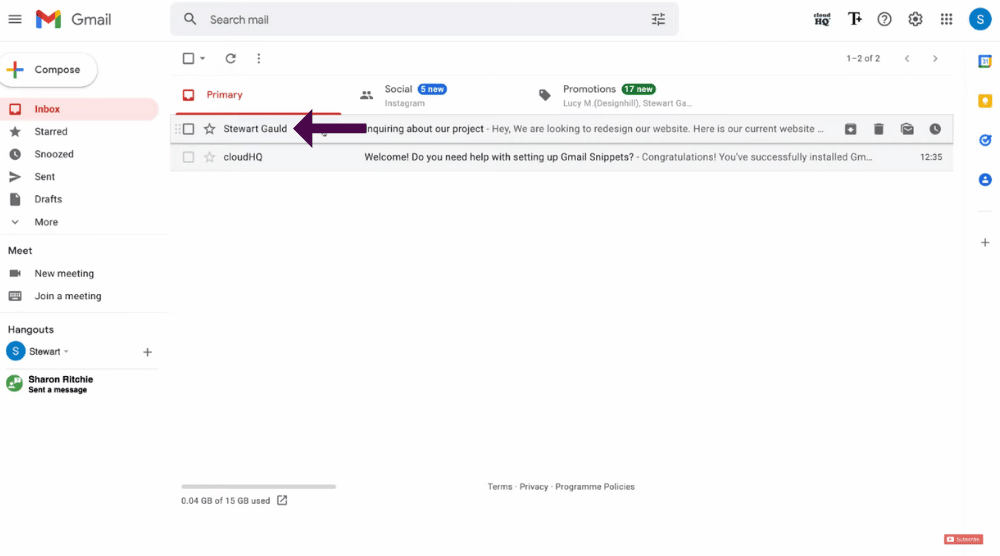The width and height of the screenshot is (1000, 556).
Task: Mark the Stewart Gauld email as unread
Action: click(907, 129)
